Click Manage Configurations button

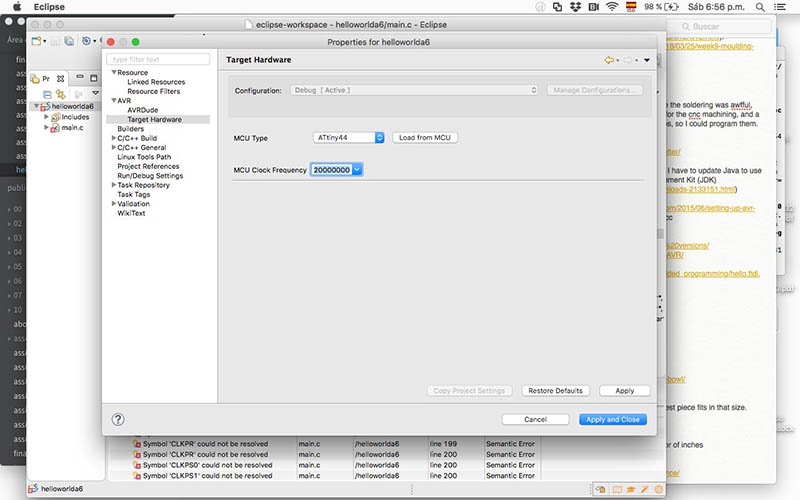[594, 90]
